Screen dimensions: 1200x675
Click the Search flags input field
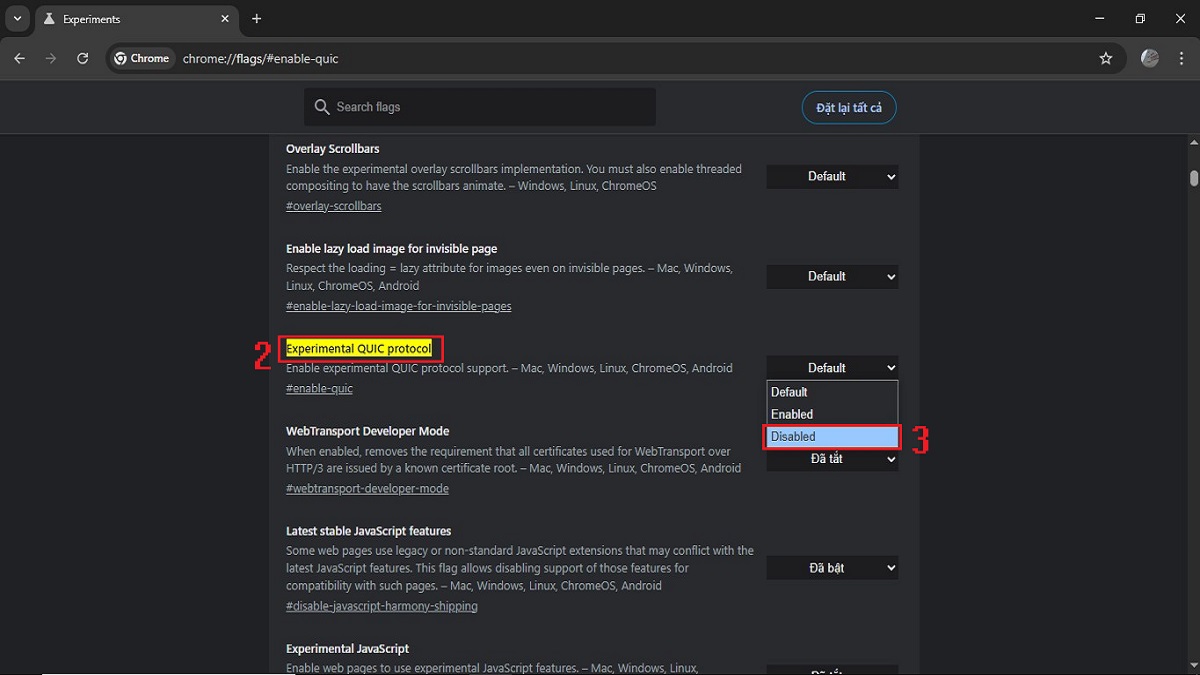pyautogui.click(x=480, y=107)
